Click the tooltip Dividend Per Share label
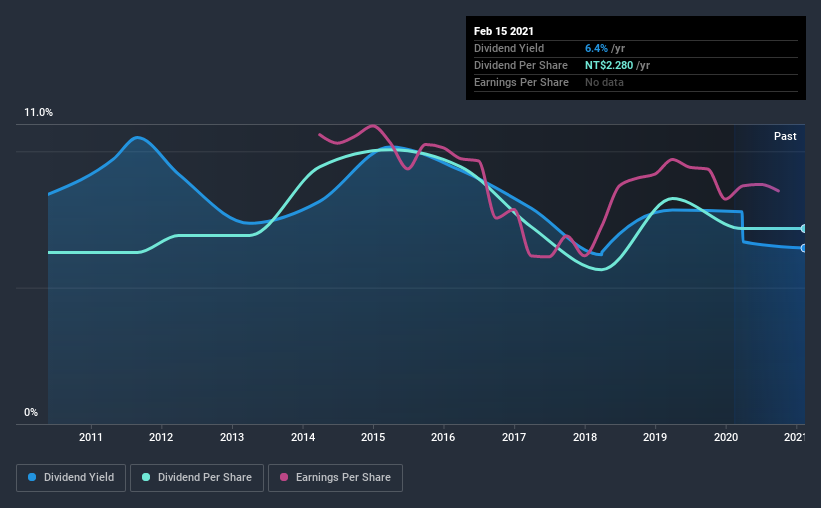 tap(521, 65)
